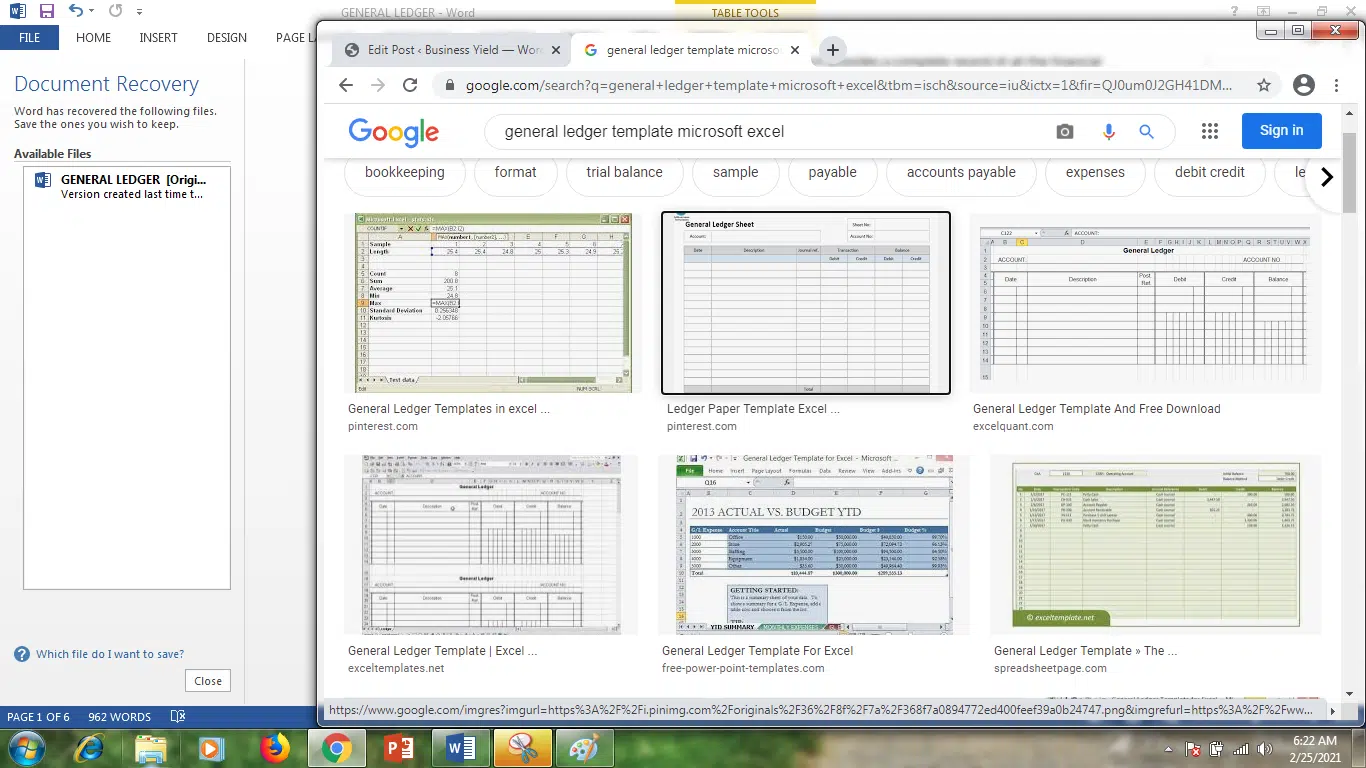Viewport: 1366px width, 768px height.
Task: Open the FILE tab in Word
Action: (x=29, y=38)
